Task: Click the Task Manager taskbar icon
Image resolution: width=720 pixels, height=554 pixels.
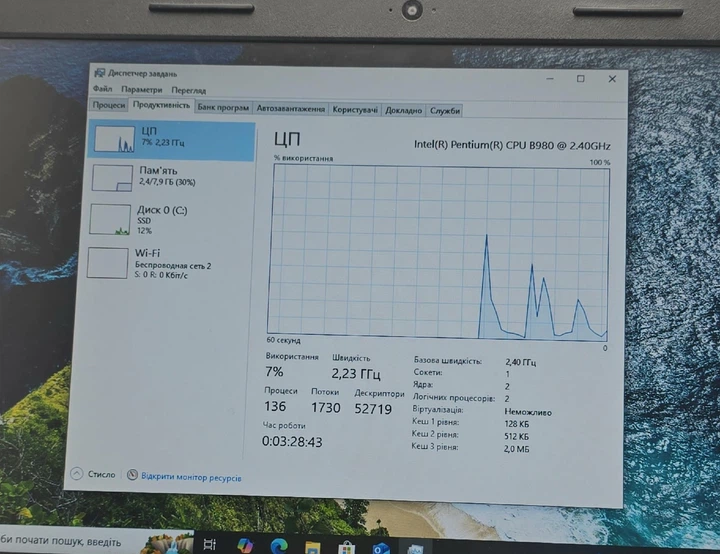Action: (x=415, y=549)
